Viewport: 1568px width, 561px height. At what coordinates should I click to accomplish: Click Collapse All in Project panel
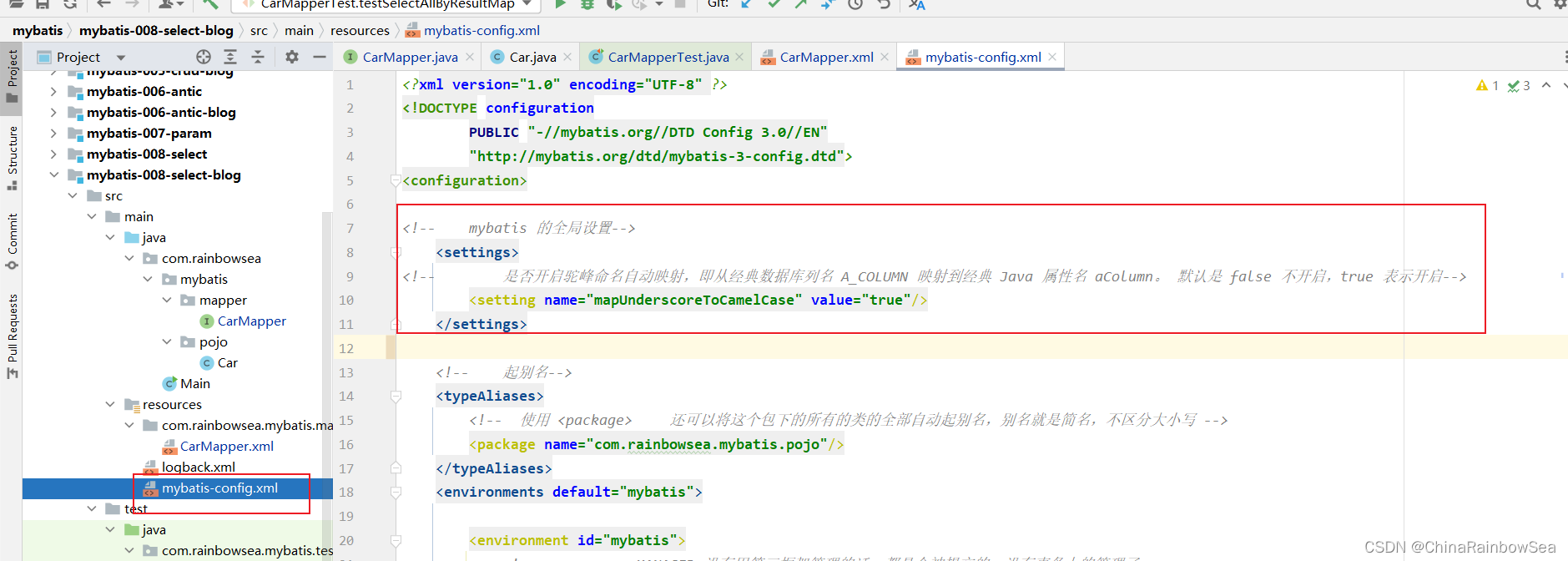pyautogui.click(x=258, y=57)
